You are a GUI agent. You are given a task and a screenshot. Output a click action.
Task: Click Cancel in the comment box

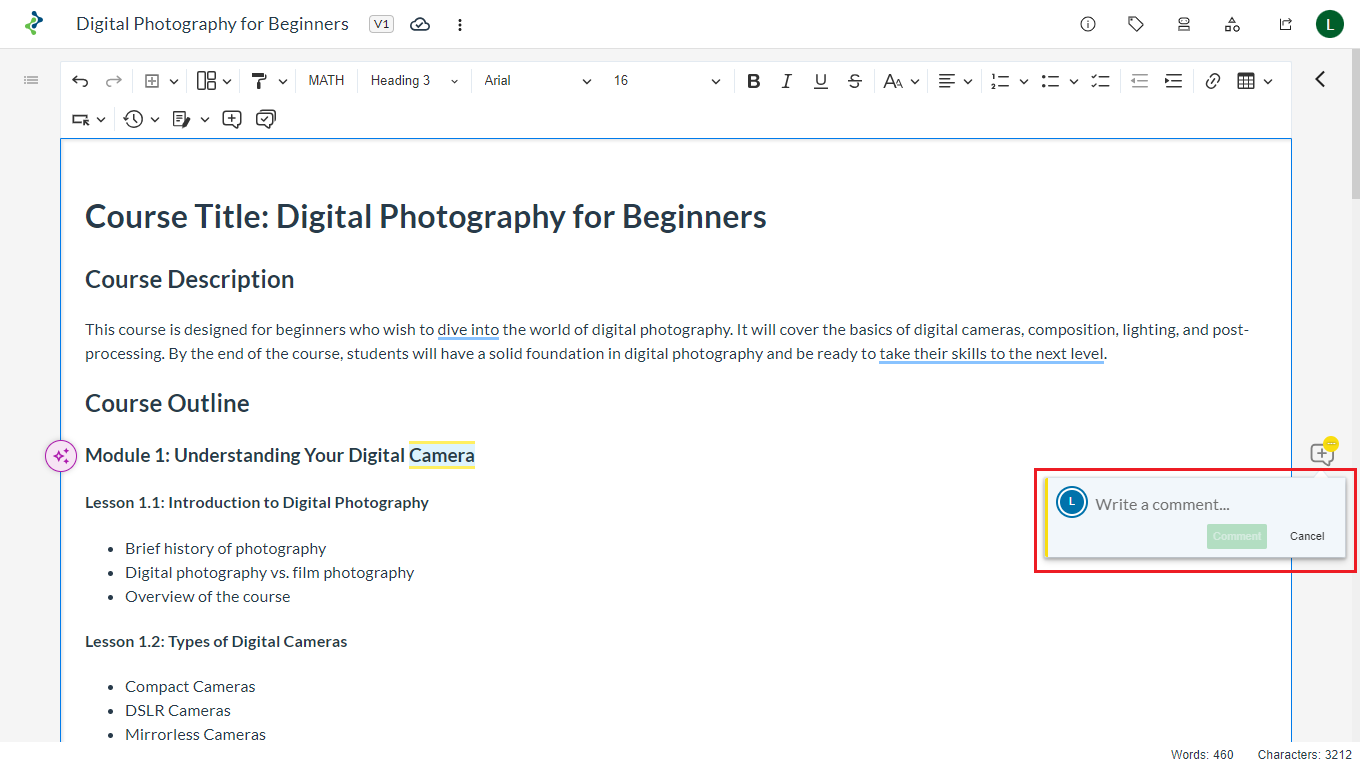(x=1306, y=536)
